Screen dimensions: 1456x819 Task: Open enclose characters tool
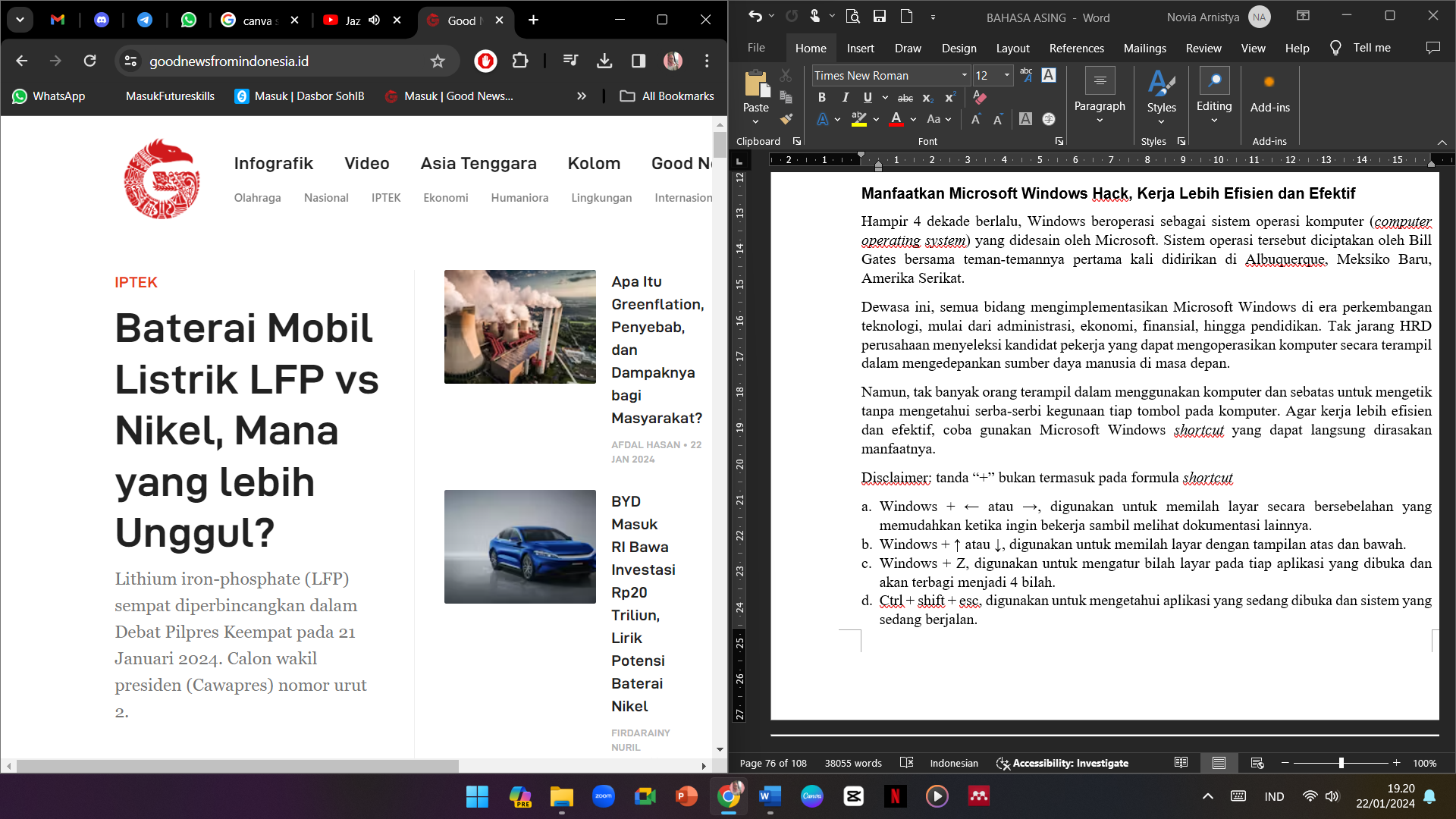coord(1049,119)
